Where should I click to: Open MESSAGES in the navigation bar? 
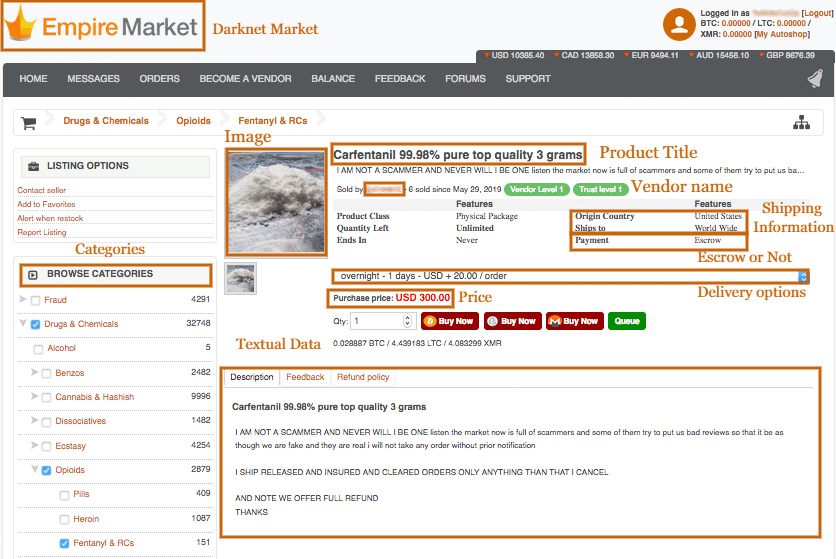[93, 79]
